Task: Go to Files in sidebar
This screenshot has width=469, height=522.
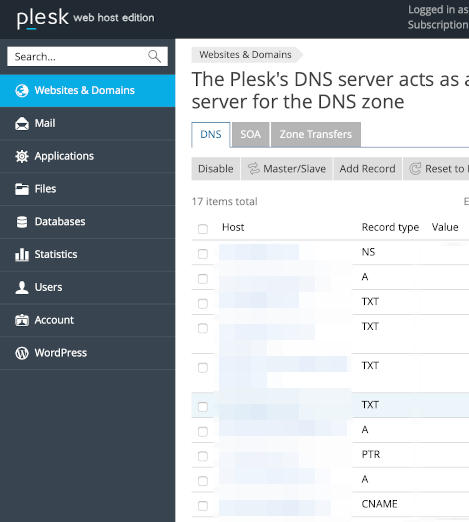Action: 87,189
